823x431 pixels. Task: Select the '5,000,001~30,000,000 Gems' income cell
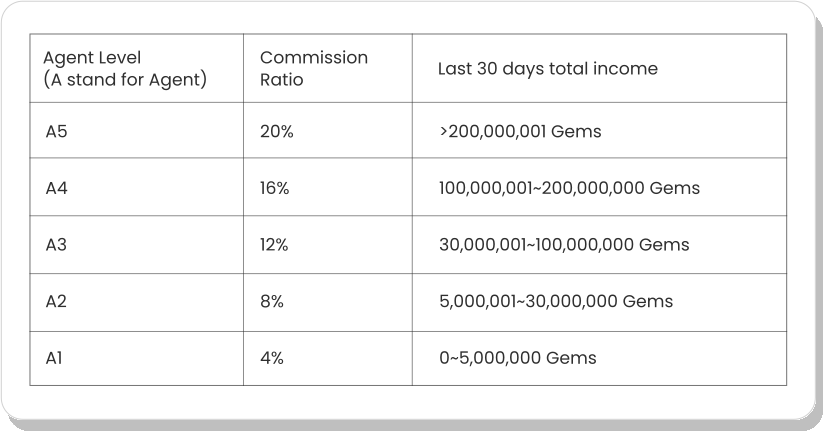click(x=555, y=301)
